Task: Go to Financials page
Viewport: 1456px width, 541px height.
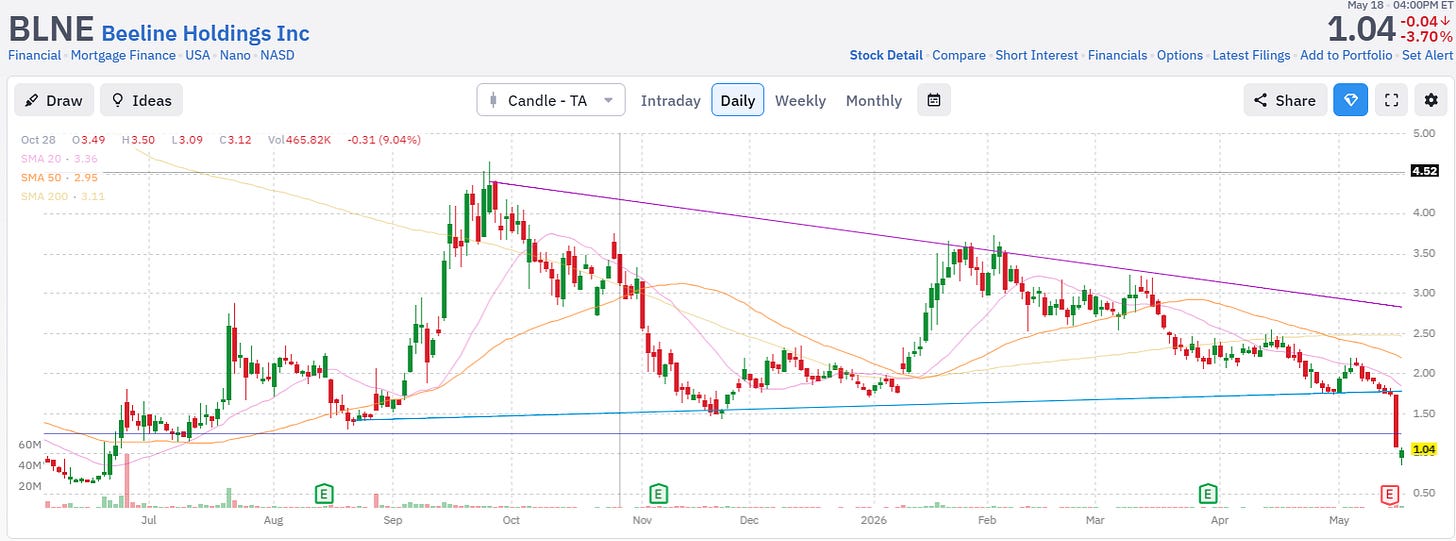Action: click(1117, 55)
